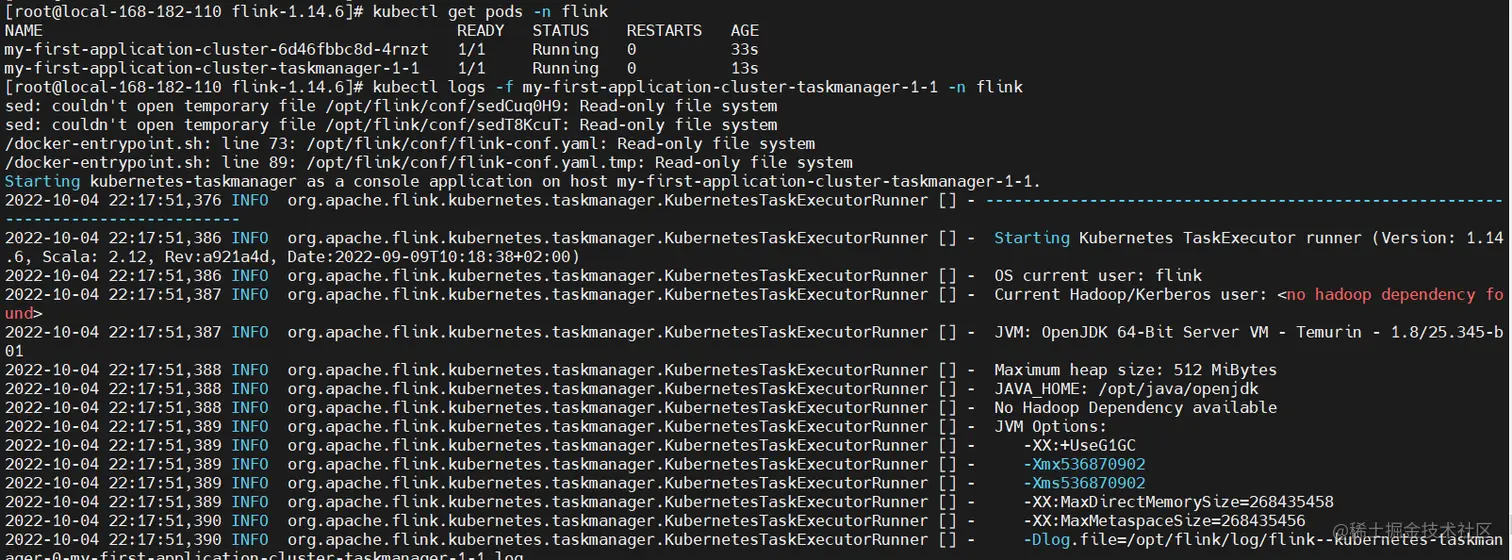The image size is (1512, 560).
Task: Click the NAME column header
Action: point(23,30)
